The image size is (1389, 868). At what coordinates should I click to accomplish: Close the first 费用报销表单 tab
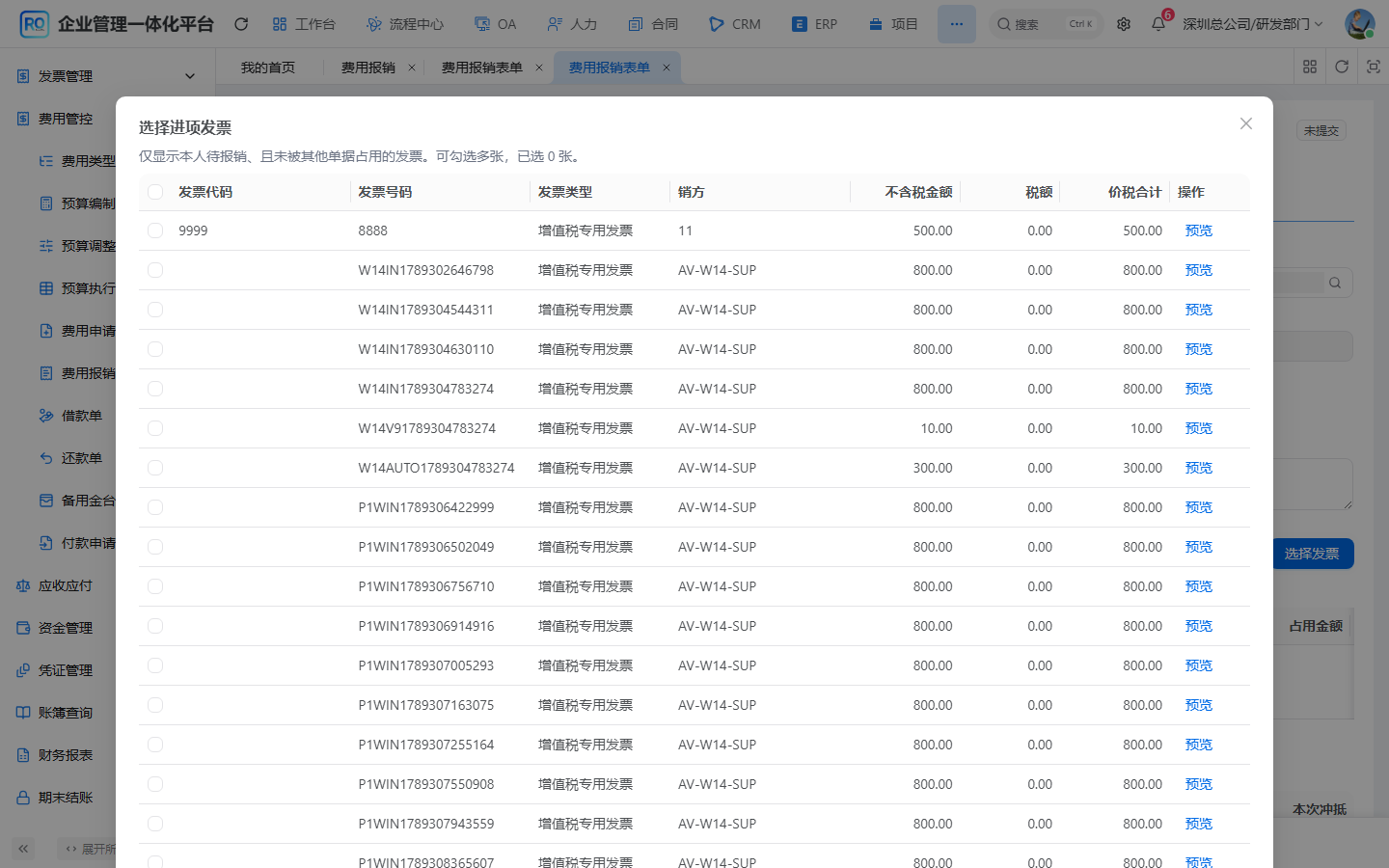click(539, 68)
